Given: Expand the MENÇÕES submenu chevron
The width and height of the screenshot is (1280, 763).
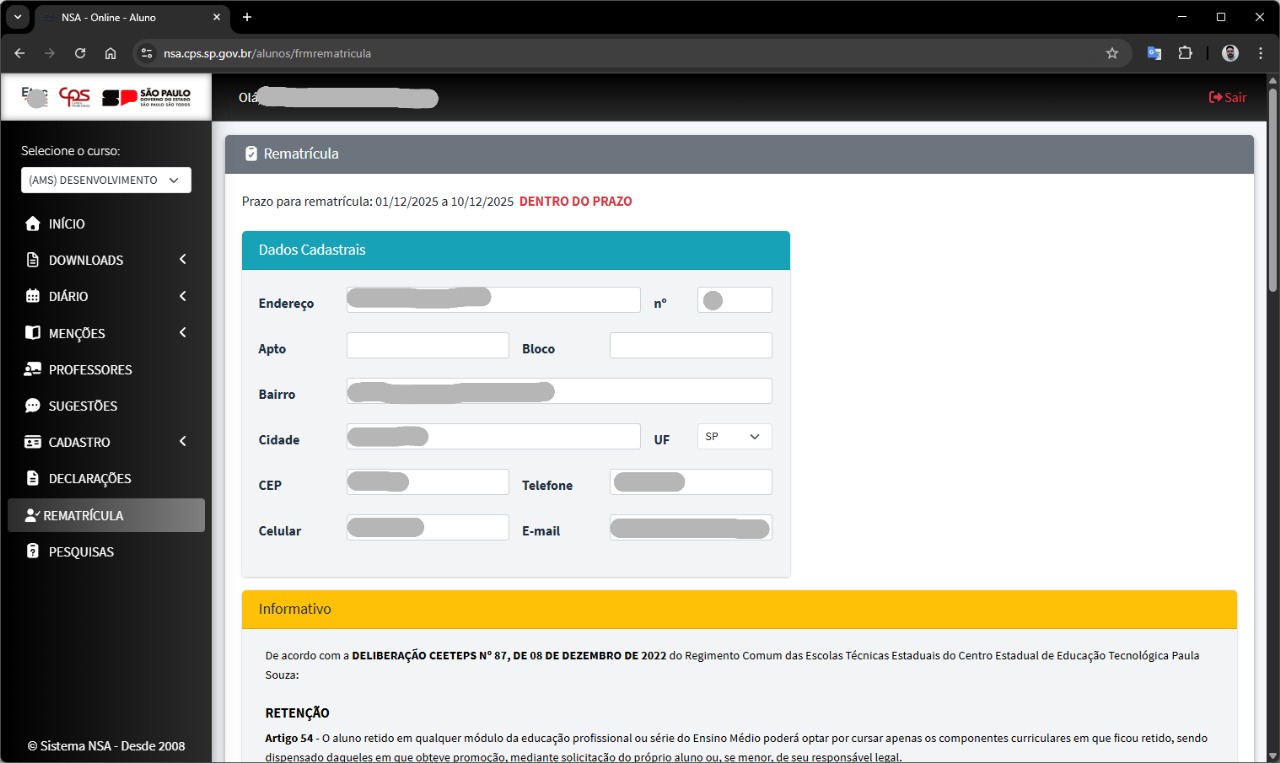Looking at the screenshot, I should 183,333.
